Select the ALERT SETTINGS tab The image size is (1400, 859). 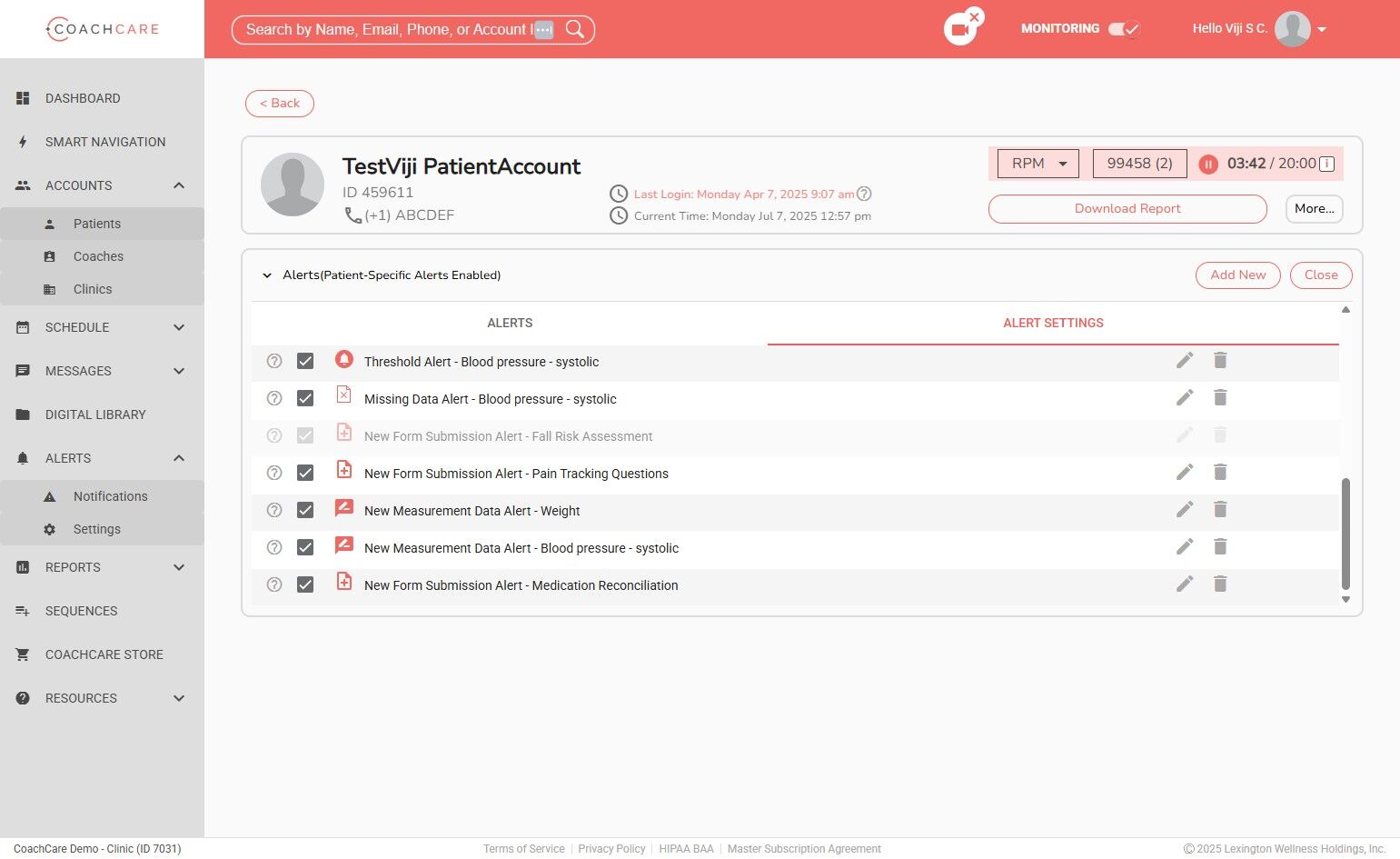click(x=1053, y=323)
